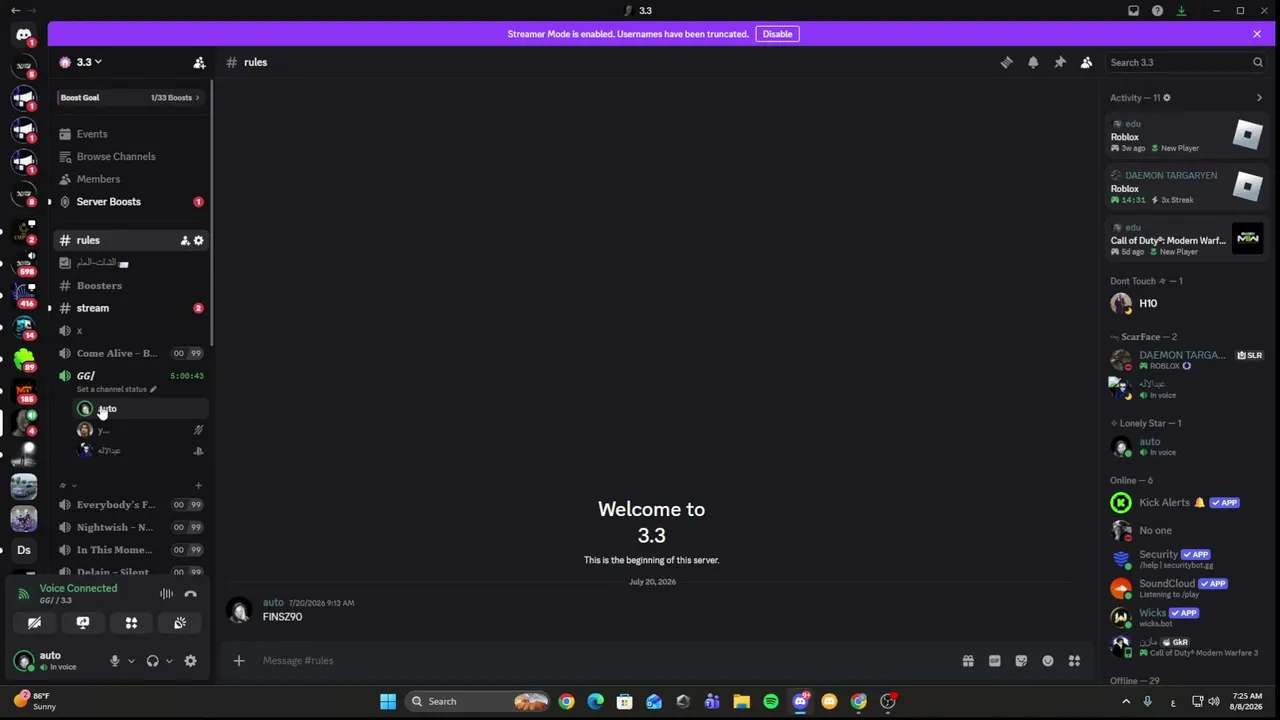
Task: Open voice connection signal details
Action: (24, 594)
